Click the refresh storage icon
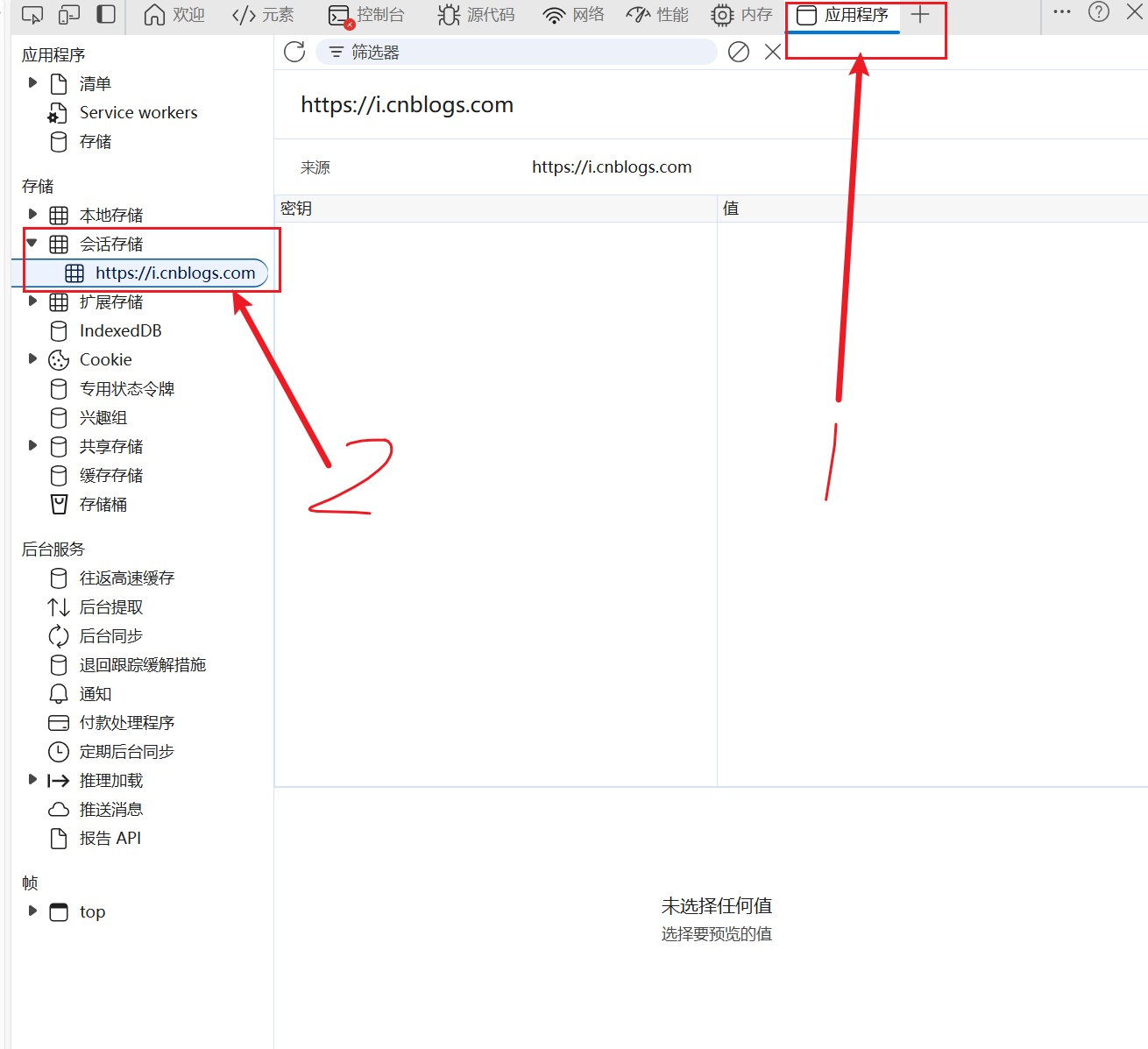1148x1049 pixels. click(x=294, y=52)
